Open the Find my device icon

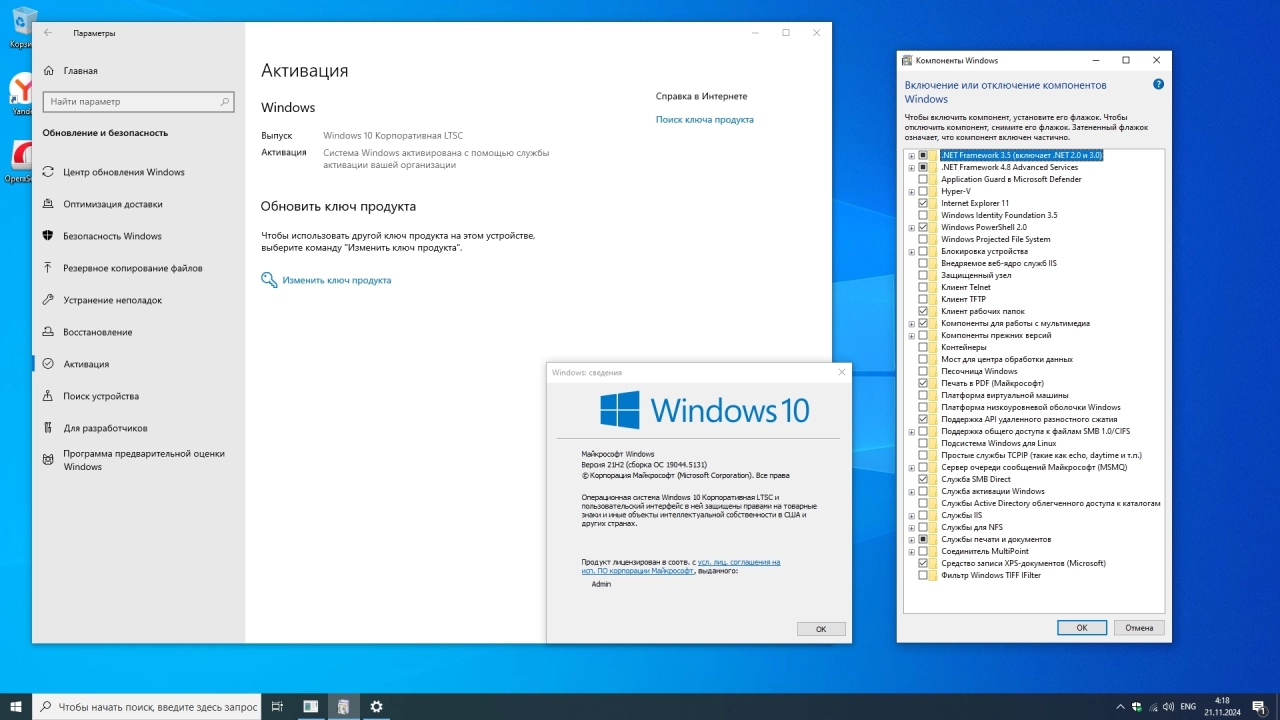click(x=48, y=396)
